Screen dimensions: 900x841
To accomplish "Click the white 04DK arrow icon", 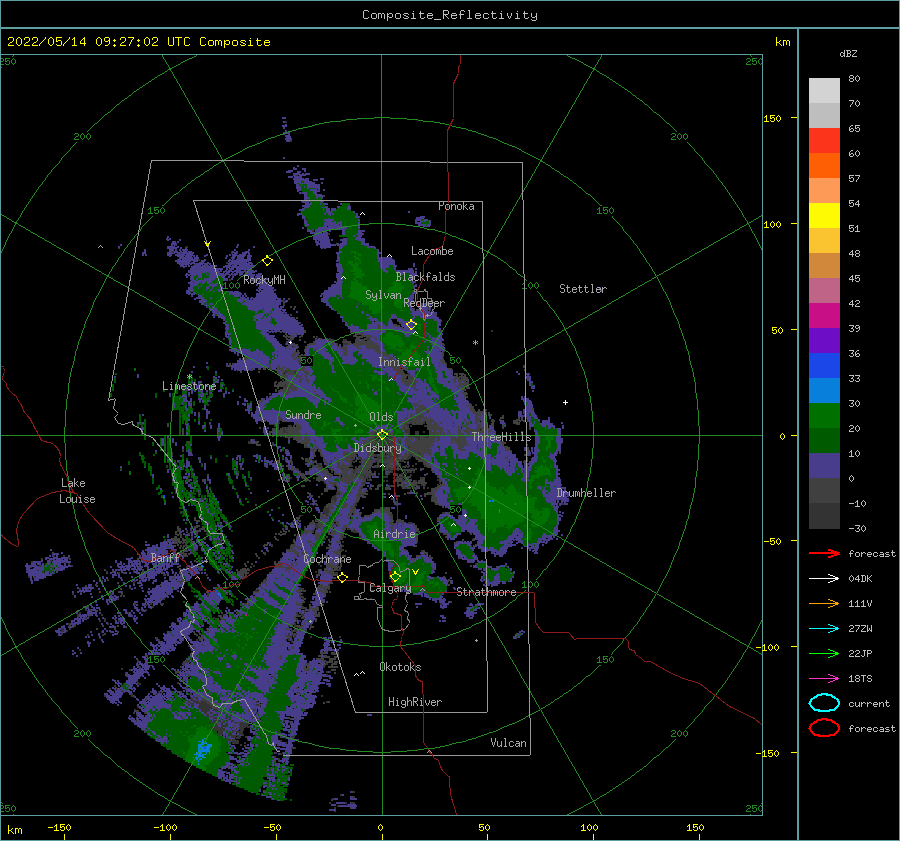I will click(824, 579).
